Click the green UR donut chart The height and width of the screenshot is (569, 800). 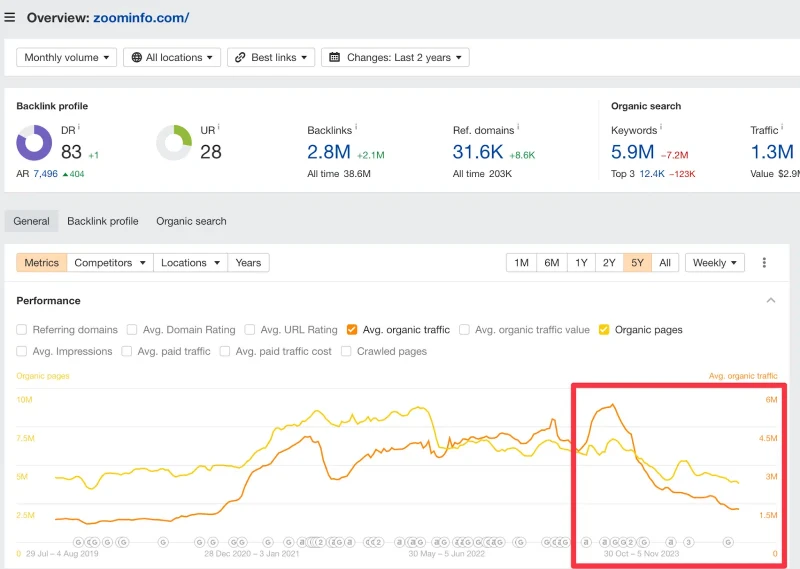[174, 143]
